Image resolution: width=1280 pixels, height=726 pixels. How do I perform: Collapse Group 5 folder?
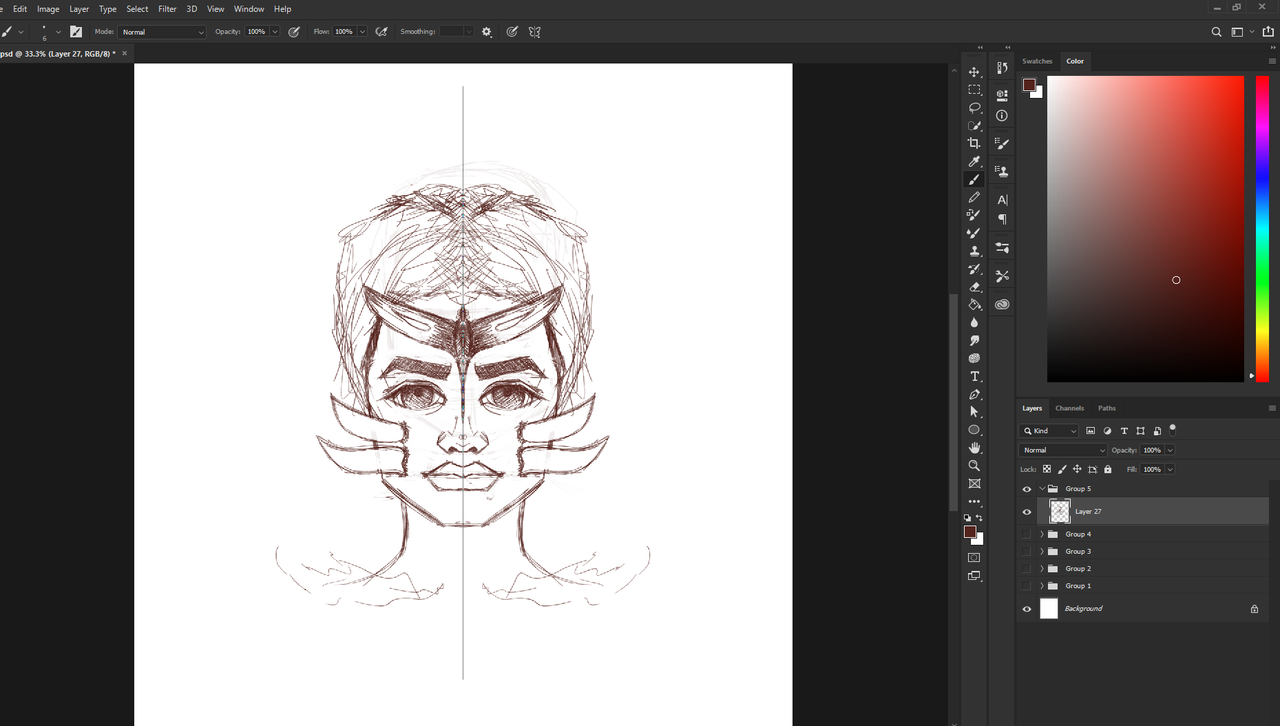coord(1041,489)
